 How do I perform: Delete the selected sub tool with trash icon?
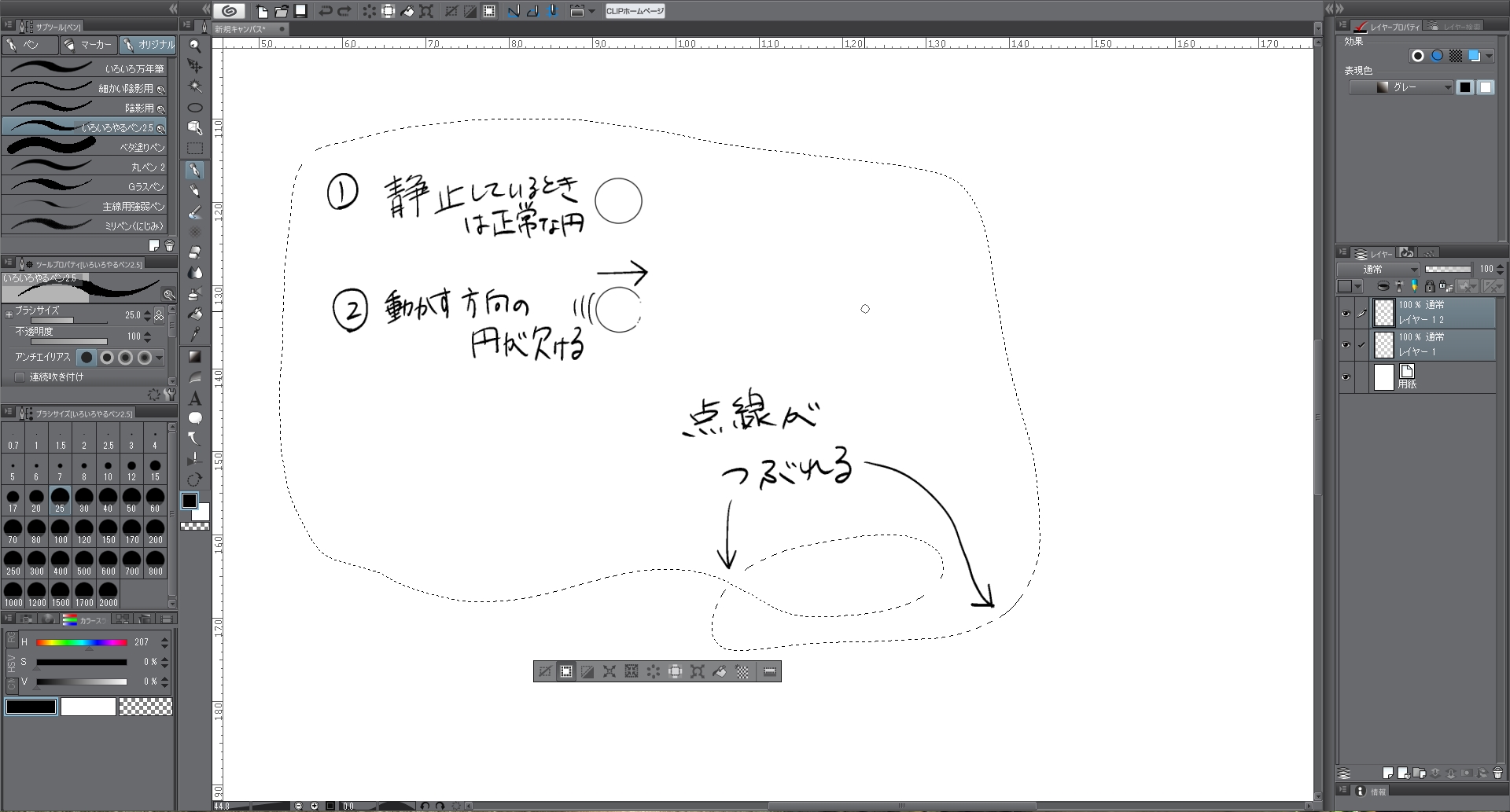(169, 246)
